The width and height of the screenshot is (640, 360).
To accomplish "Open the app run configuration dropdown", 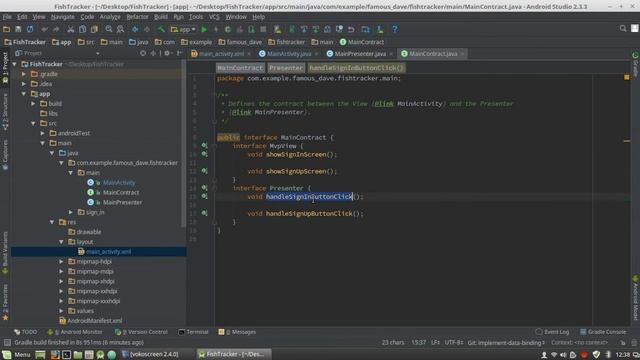I will [183, 29].
